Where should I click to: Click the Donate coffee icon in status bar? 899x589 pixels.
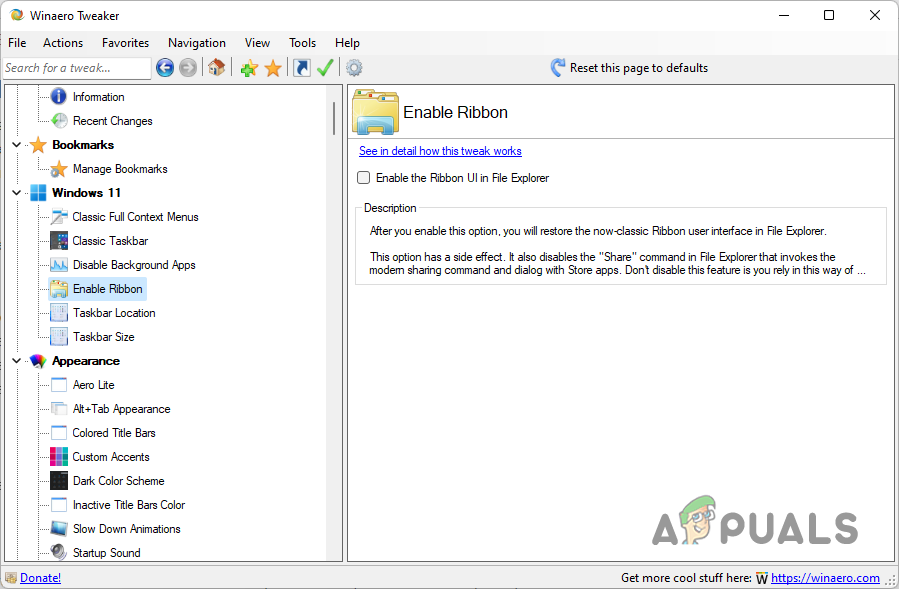tap(11, 578)
